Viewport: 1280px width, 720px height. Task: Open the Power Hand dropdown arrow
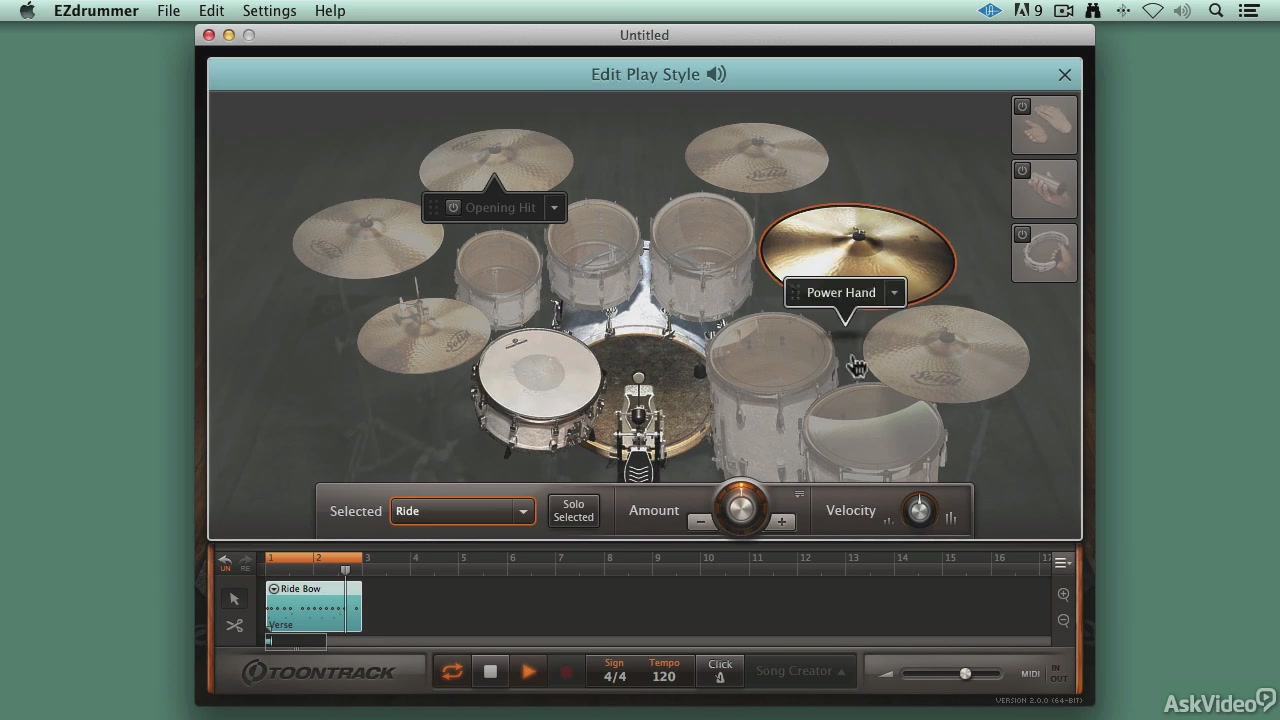click(894, 293)
